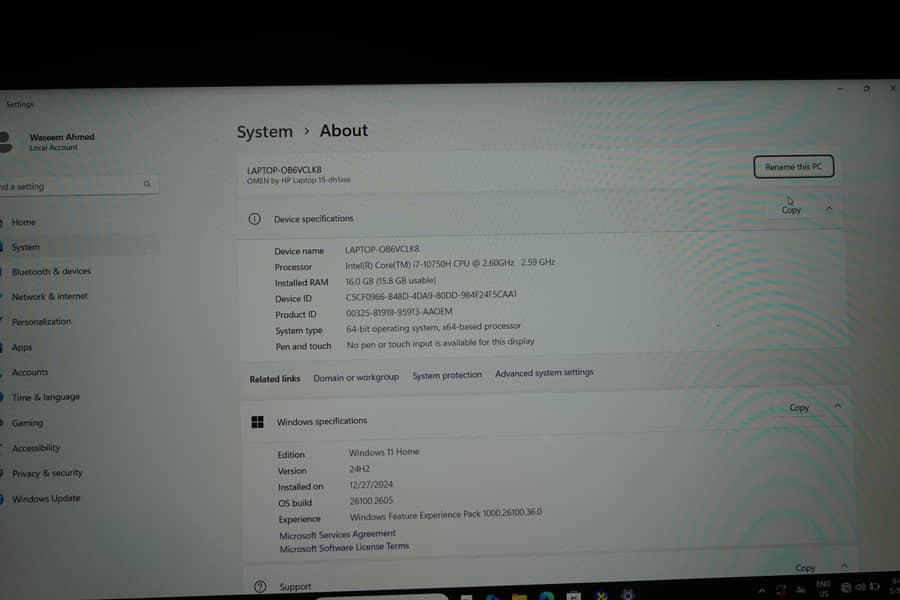
Task: Click the processor value Intel Core i7-10750H
Action: click(x=450, y=264)
